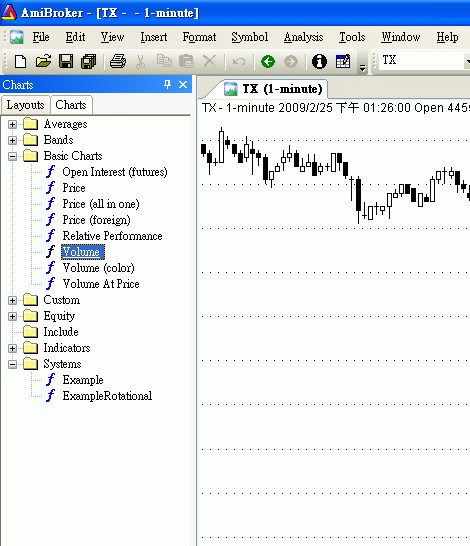470x546 pixels.
Task: Open the Window menu
Action: click(x=400, y=37)
